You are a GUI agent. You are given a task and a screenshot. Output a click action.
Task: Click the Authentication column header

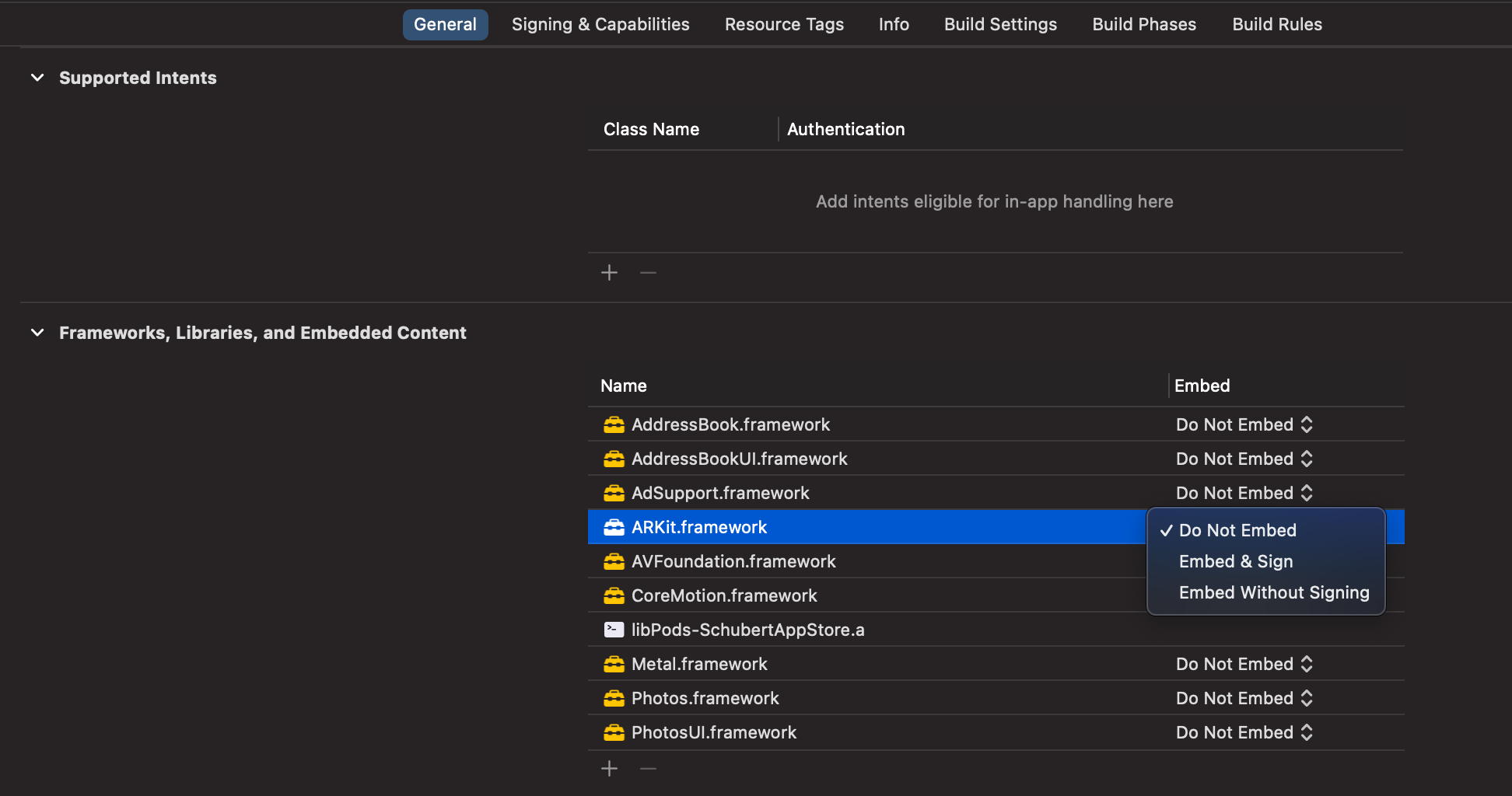(x=845, y=129)
